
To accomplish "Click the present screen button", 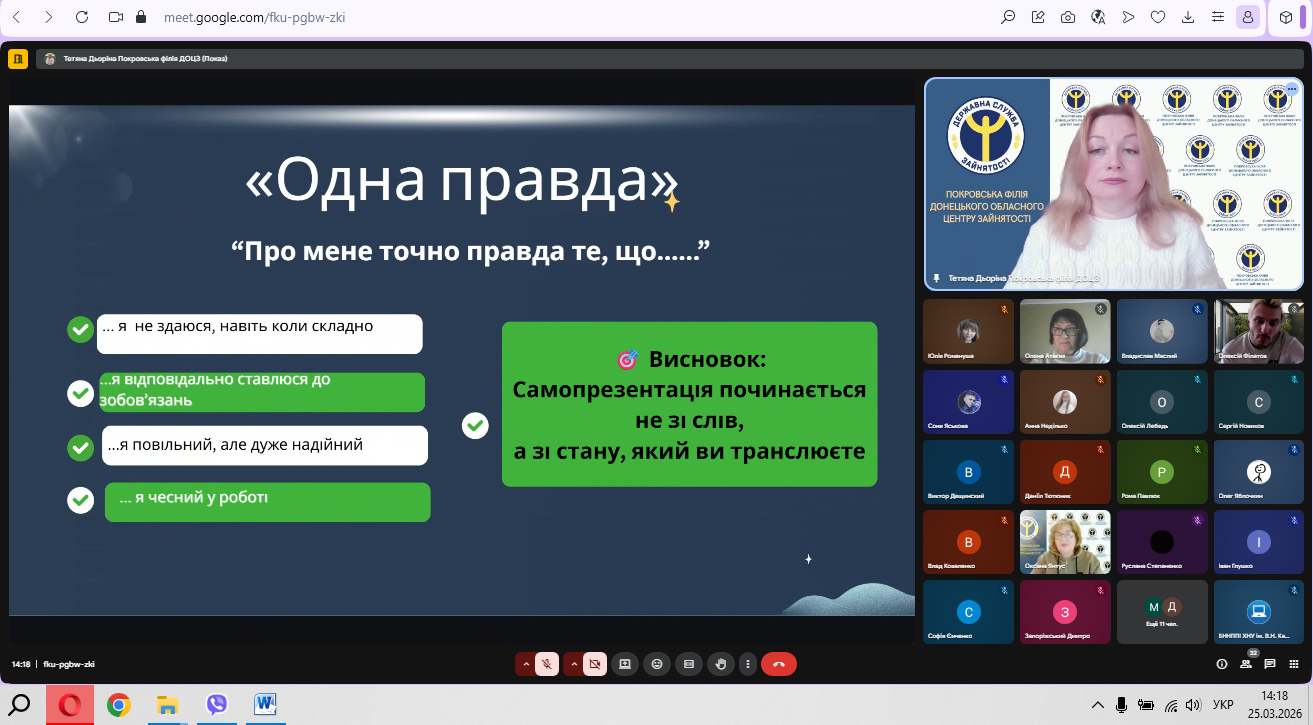I will (625, 664).
